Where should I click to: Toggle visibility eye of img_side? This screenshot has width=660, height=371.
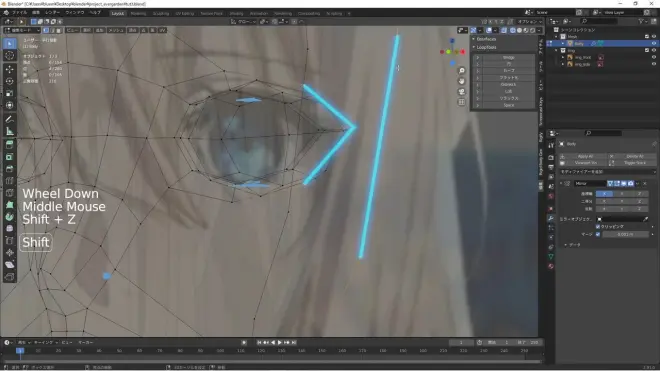coord(654,64)
